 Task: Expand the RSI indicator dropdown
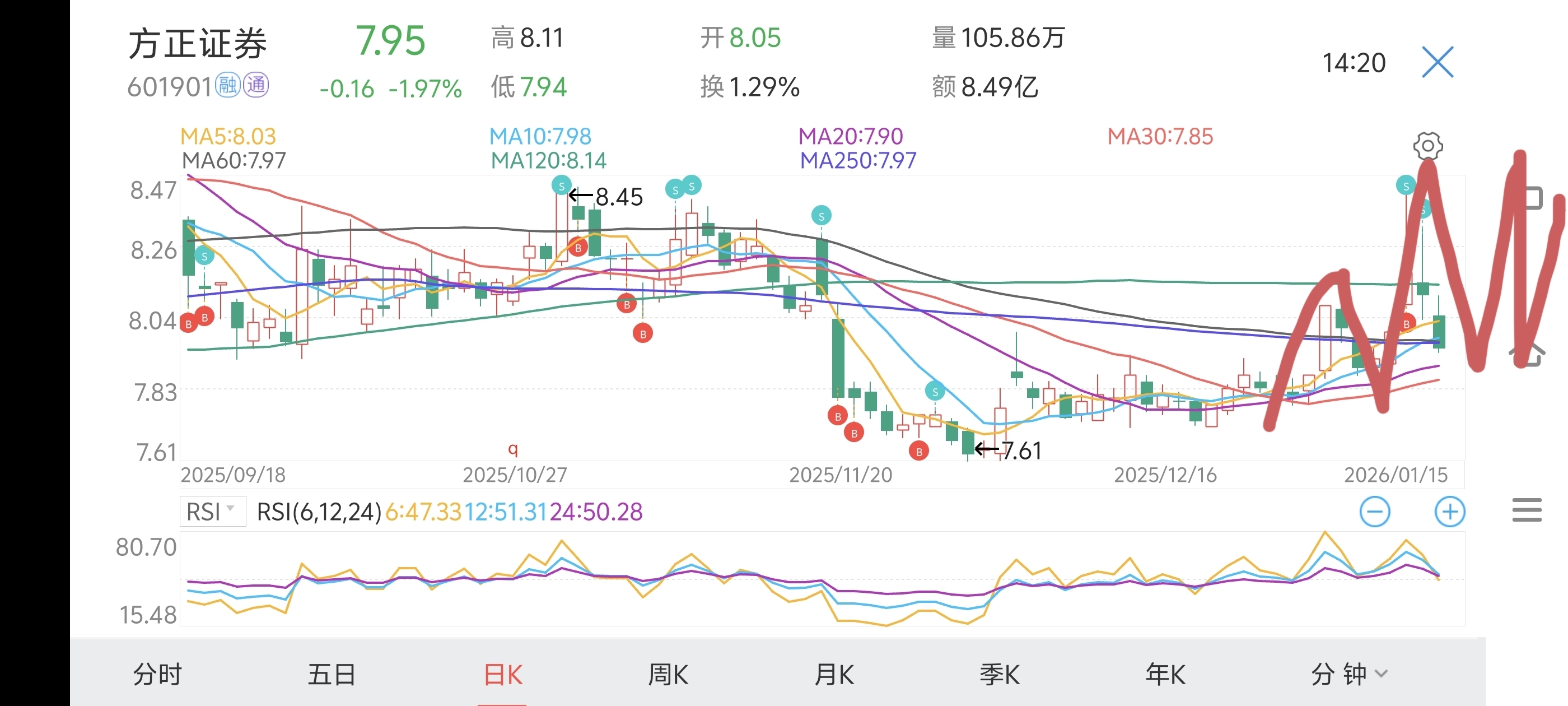click(212, 511)
